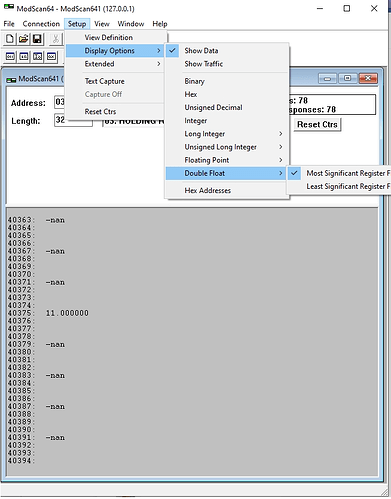Select Show Traffic display mode

click(x=227, y=64)
